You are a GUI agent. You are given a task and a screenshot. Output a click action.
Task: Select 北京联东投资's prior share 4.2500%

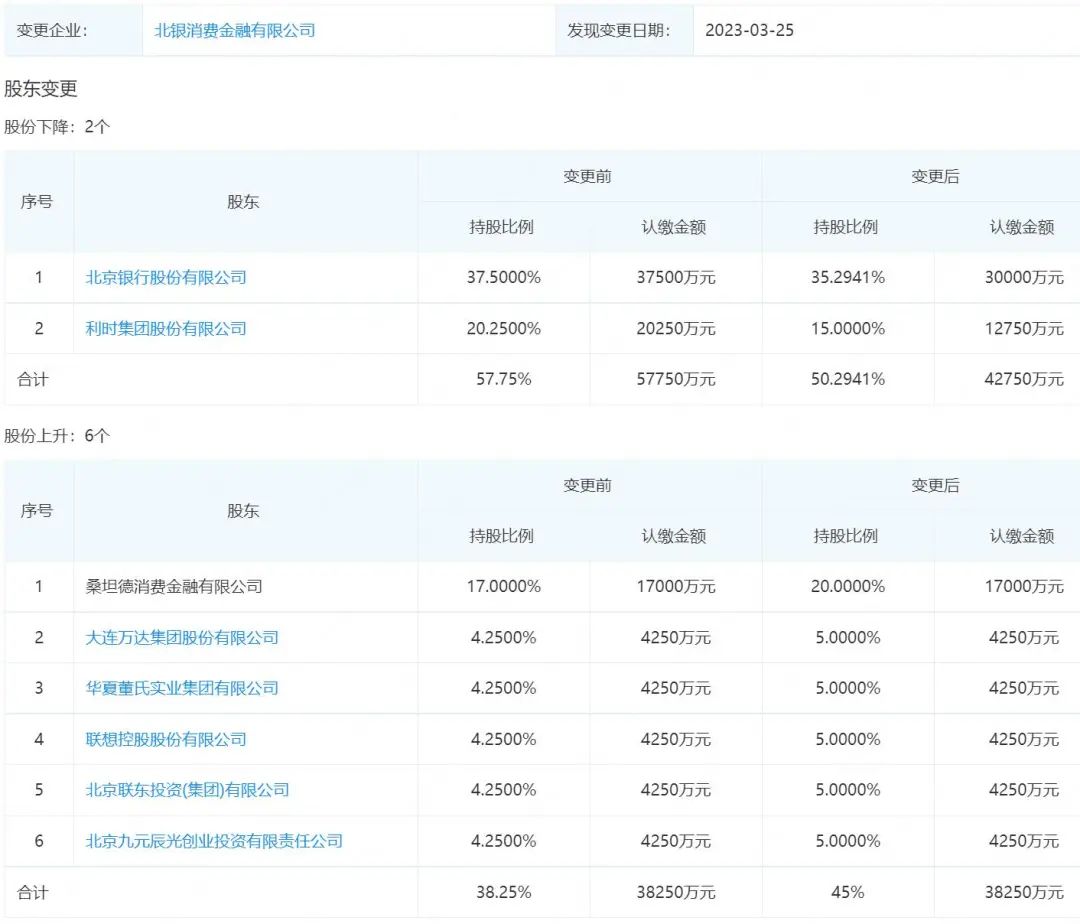pos(503,790)
